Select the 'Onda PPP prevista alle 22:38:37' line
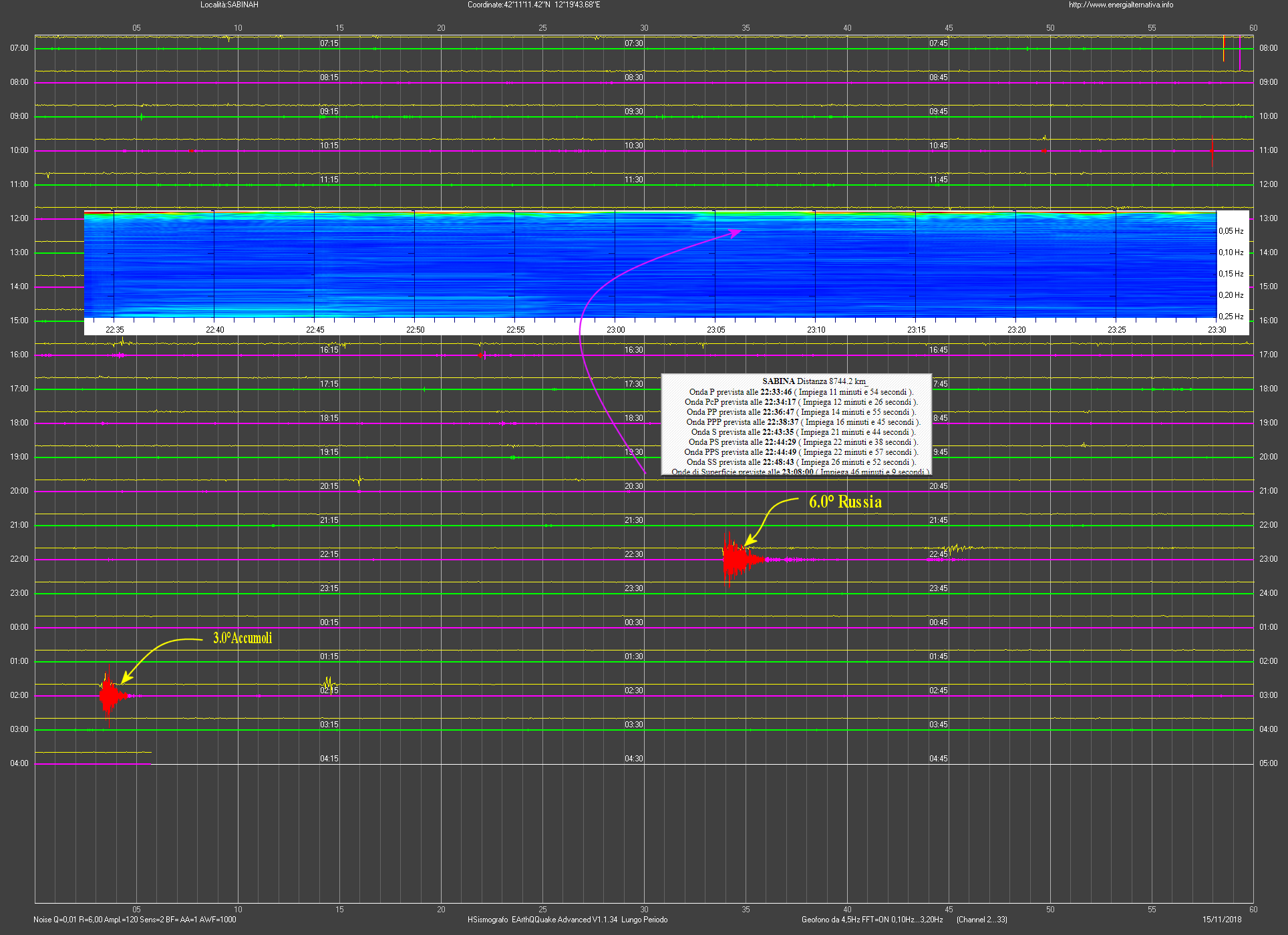Screen dimensions: 1288x935 pyautogui.click(x=803, y=422)
